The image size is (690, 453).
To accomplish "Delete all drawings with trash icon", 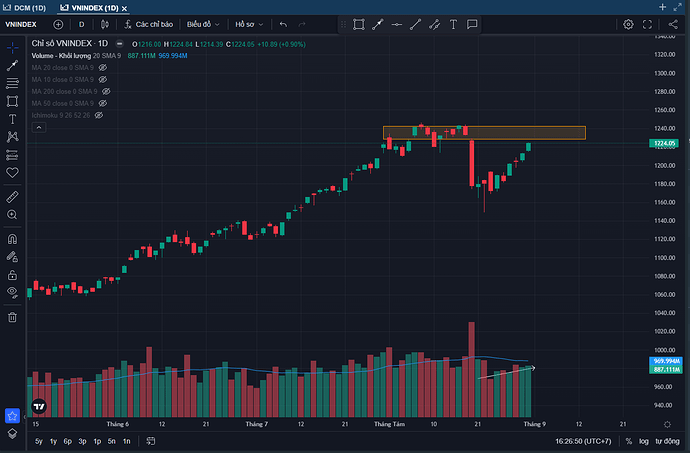I will [13, 317].
